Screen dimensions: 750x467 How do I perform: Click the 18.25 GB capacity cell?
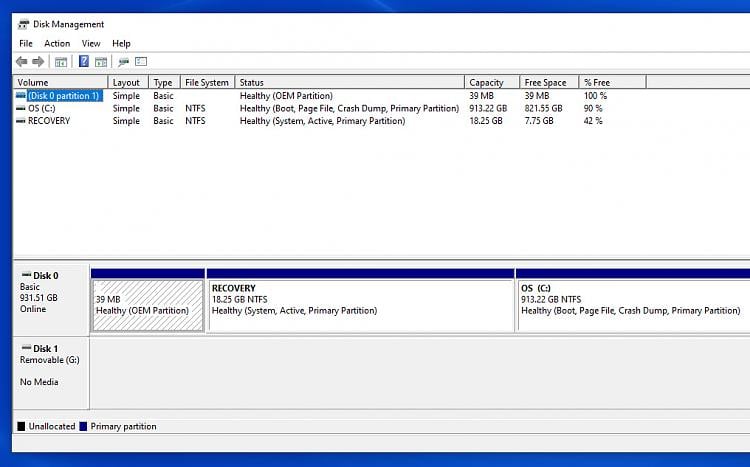pos(485,121)
